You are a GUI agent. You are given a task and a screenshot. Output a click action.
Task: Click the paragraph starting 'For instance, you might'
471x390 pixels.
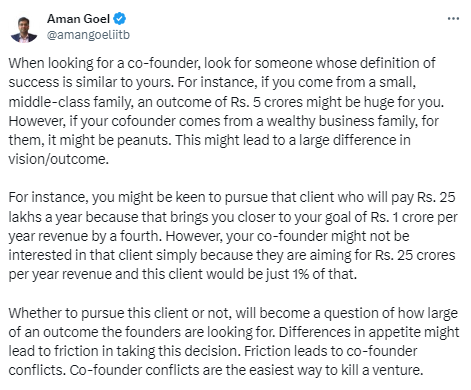coord(233,236)
